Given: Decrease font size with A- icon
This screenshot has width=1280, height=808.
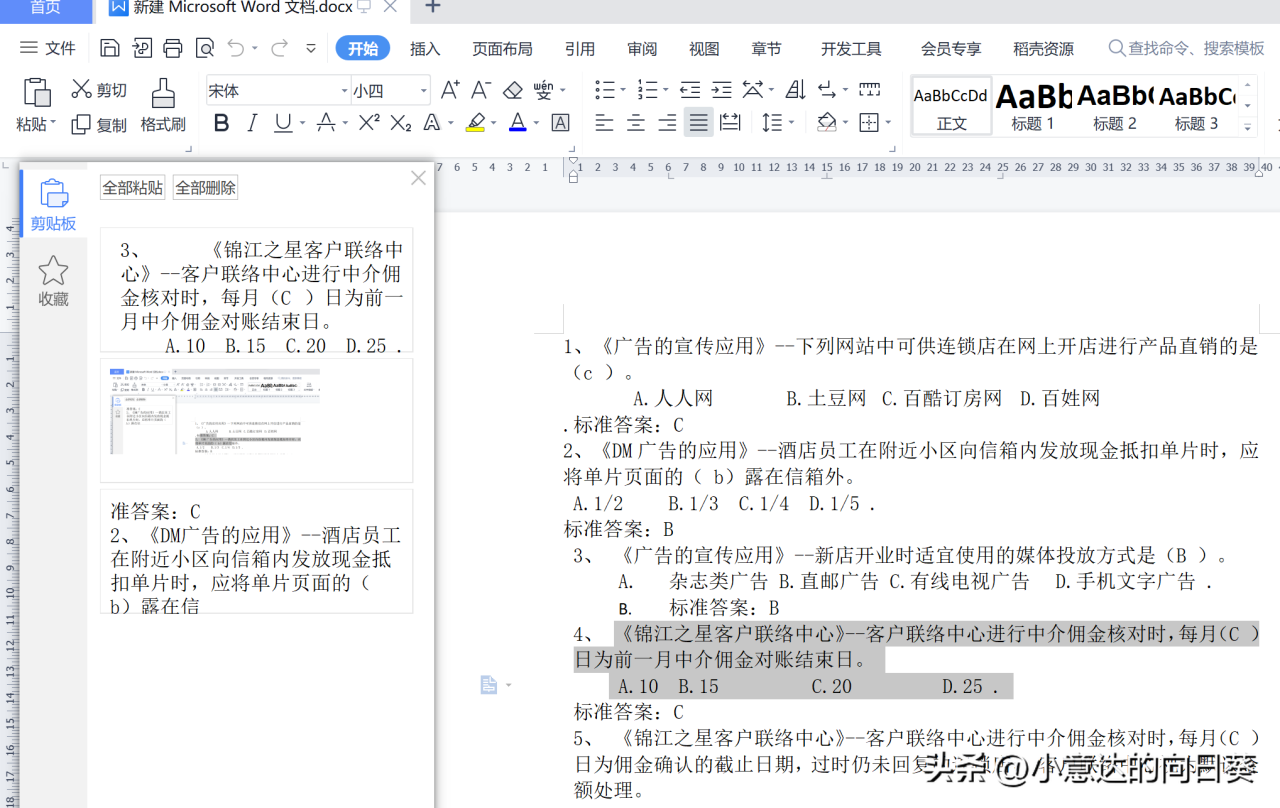Looking at the screenshot, I should [481, 90].
